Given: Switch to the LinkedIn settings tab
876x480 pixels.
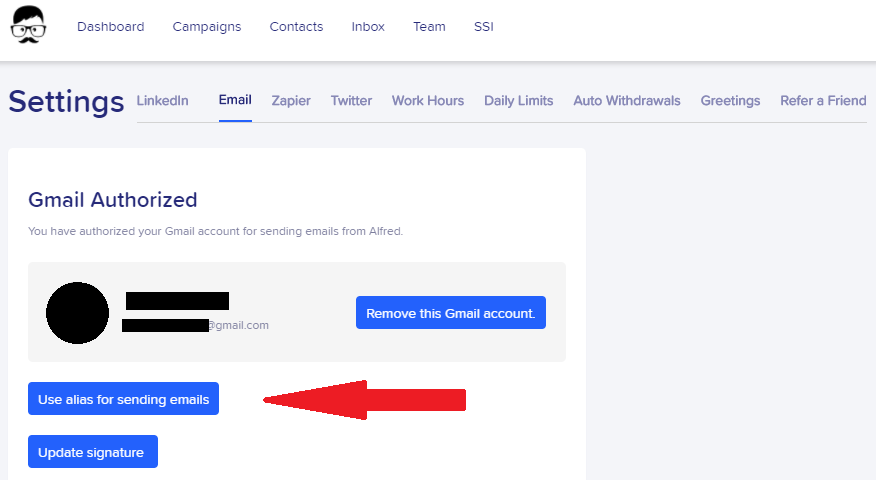Looking at the screenshot, I should click(x=163, y=101).
